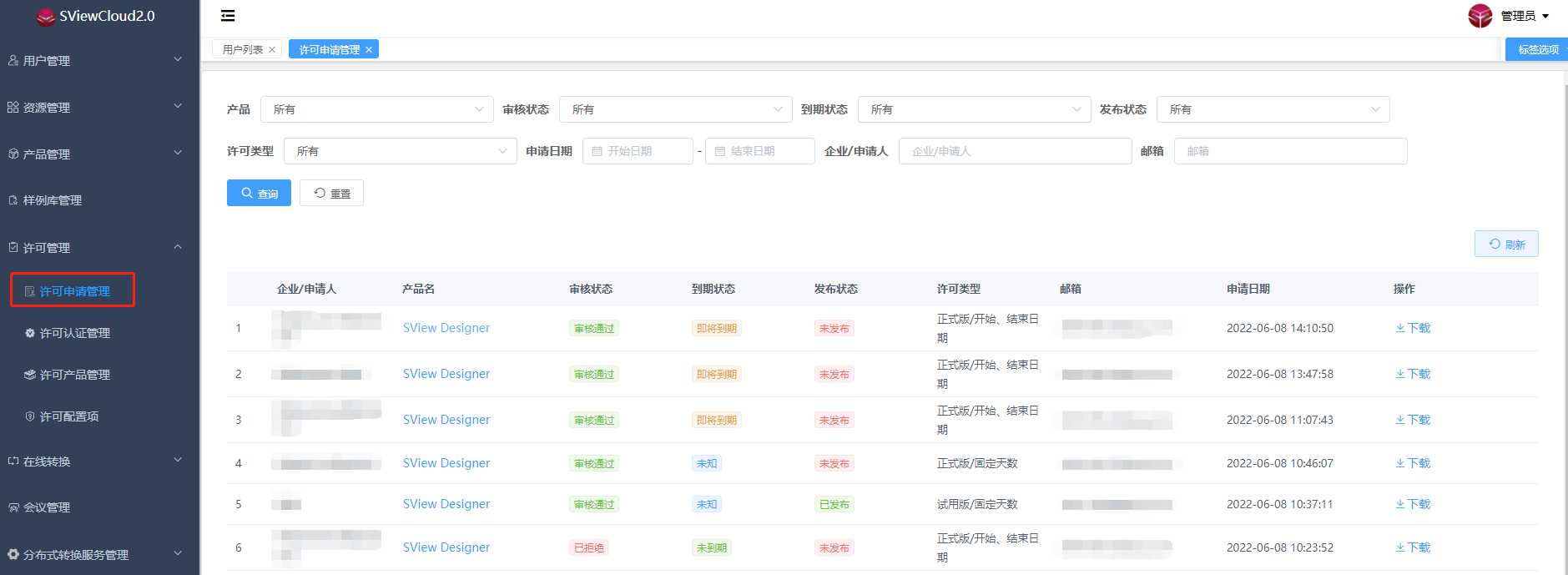The height and width of the screenshot is (575, 1568).
Task: Click the 企业/申请人 column header
Action: pyautogui.click(x=306, y=289)
